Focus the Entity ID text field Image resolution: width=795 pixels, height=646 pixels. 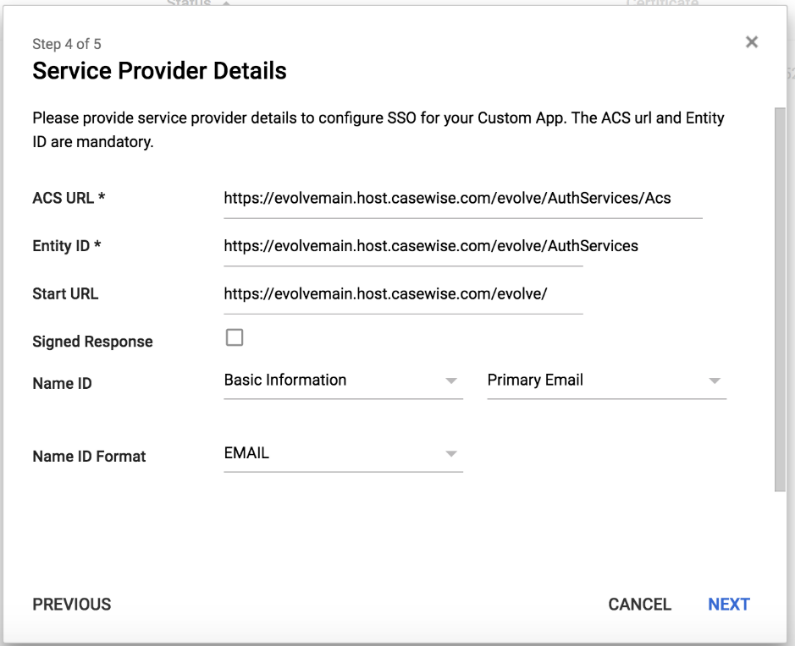coord(403,246)
